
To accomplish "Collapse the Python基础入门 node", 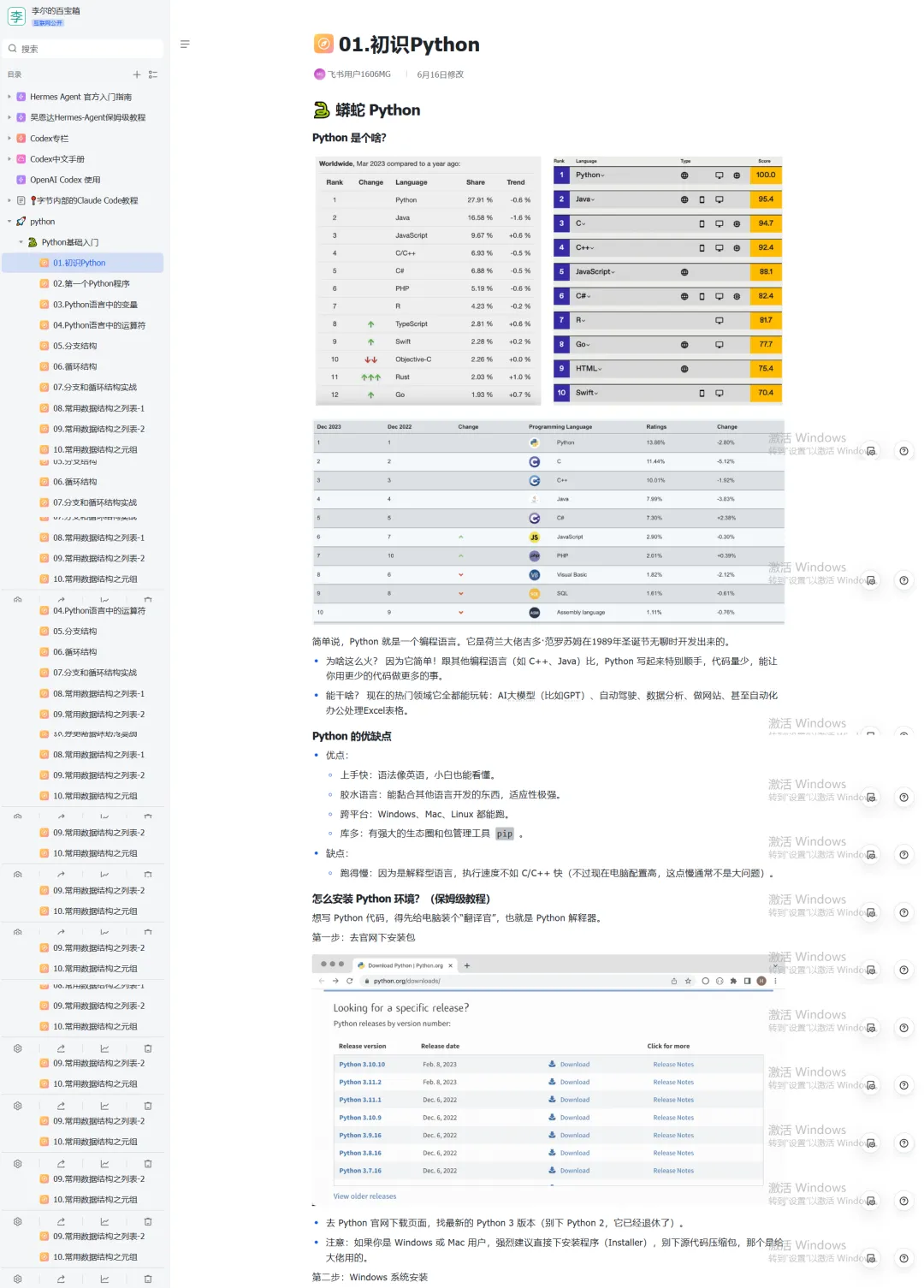I will pyautogui.click(x=21, y=242).
